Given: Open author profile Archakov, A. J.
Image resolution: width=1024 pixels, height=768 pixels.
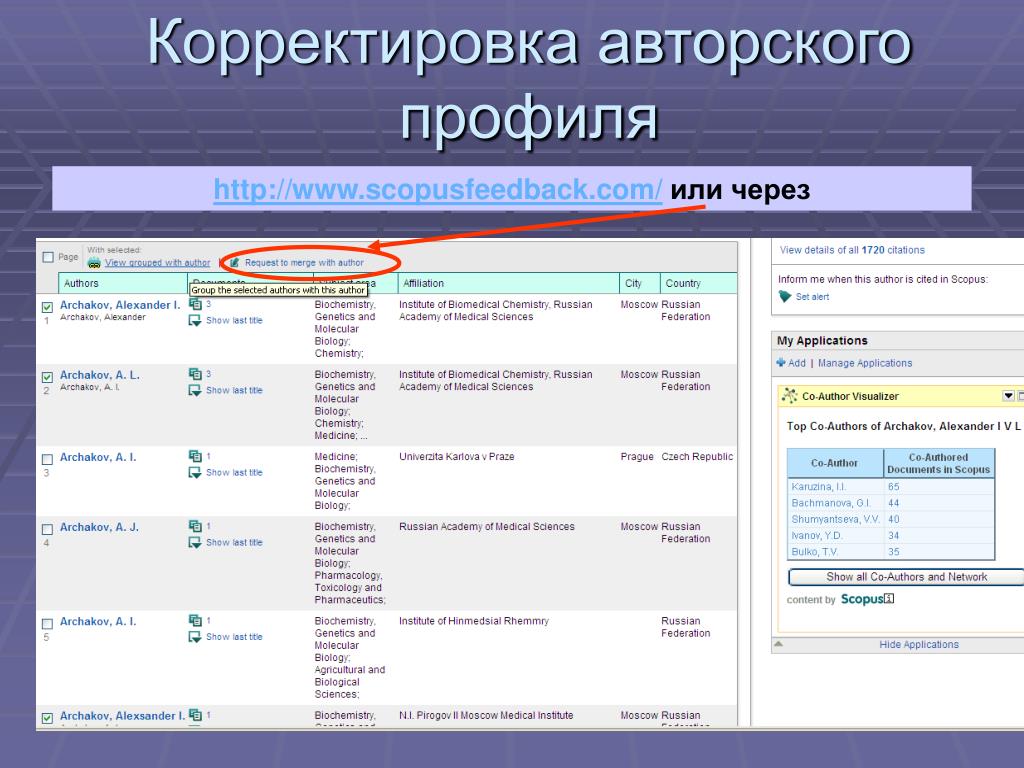Looking at the screenshot, I should click(x=99, y=527).
